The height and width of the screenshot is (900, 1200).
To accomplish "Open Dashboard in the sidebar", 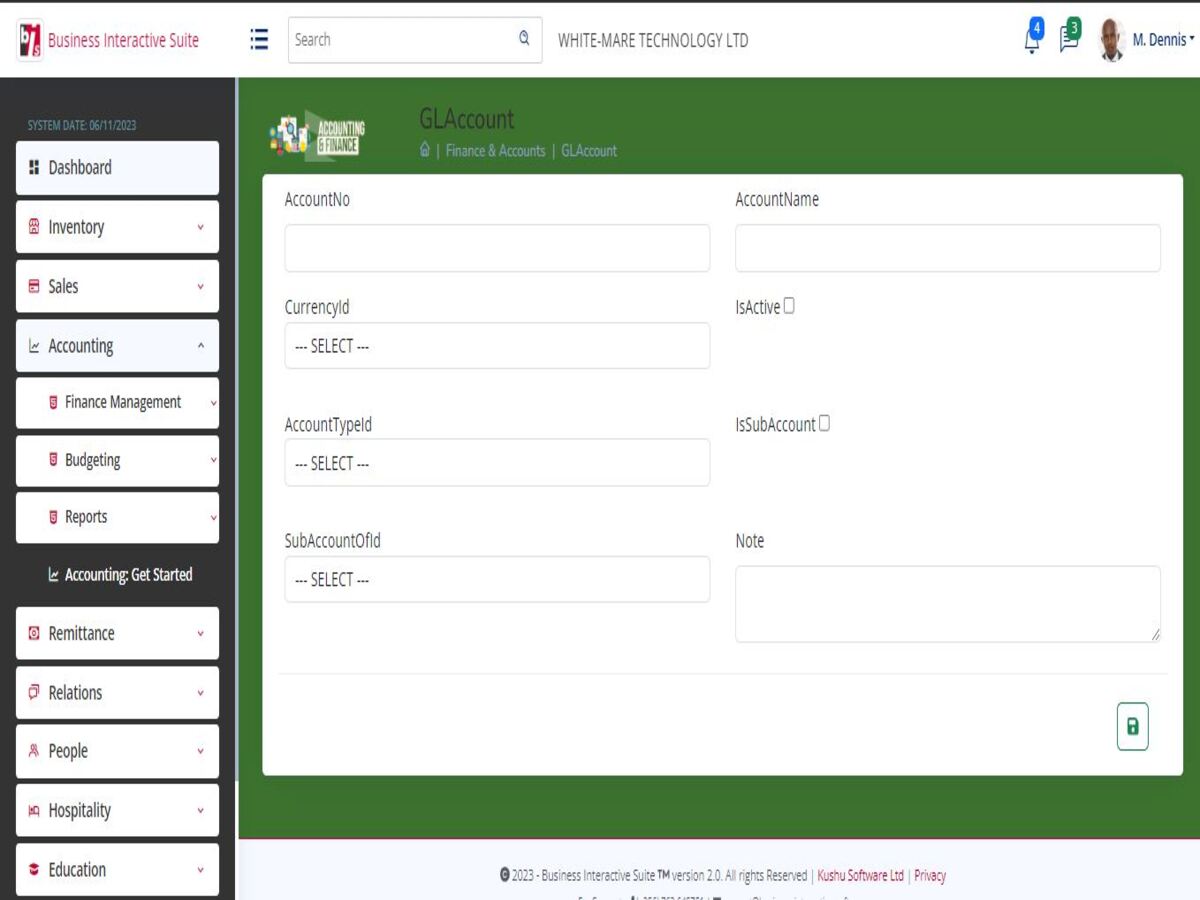I will (x=117, y=168).
